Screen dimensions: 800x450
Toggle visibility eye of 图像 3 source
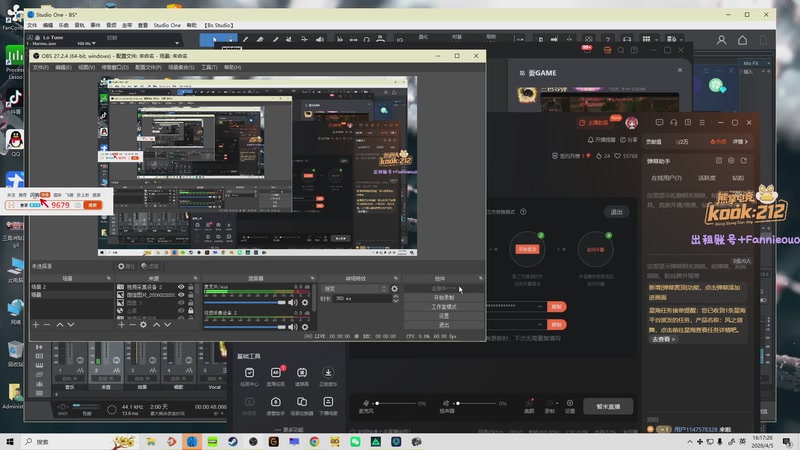pos(181,303)
